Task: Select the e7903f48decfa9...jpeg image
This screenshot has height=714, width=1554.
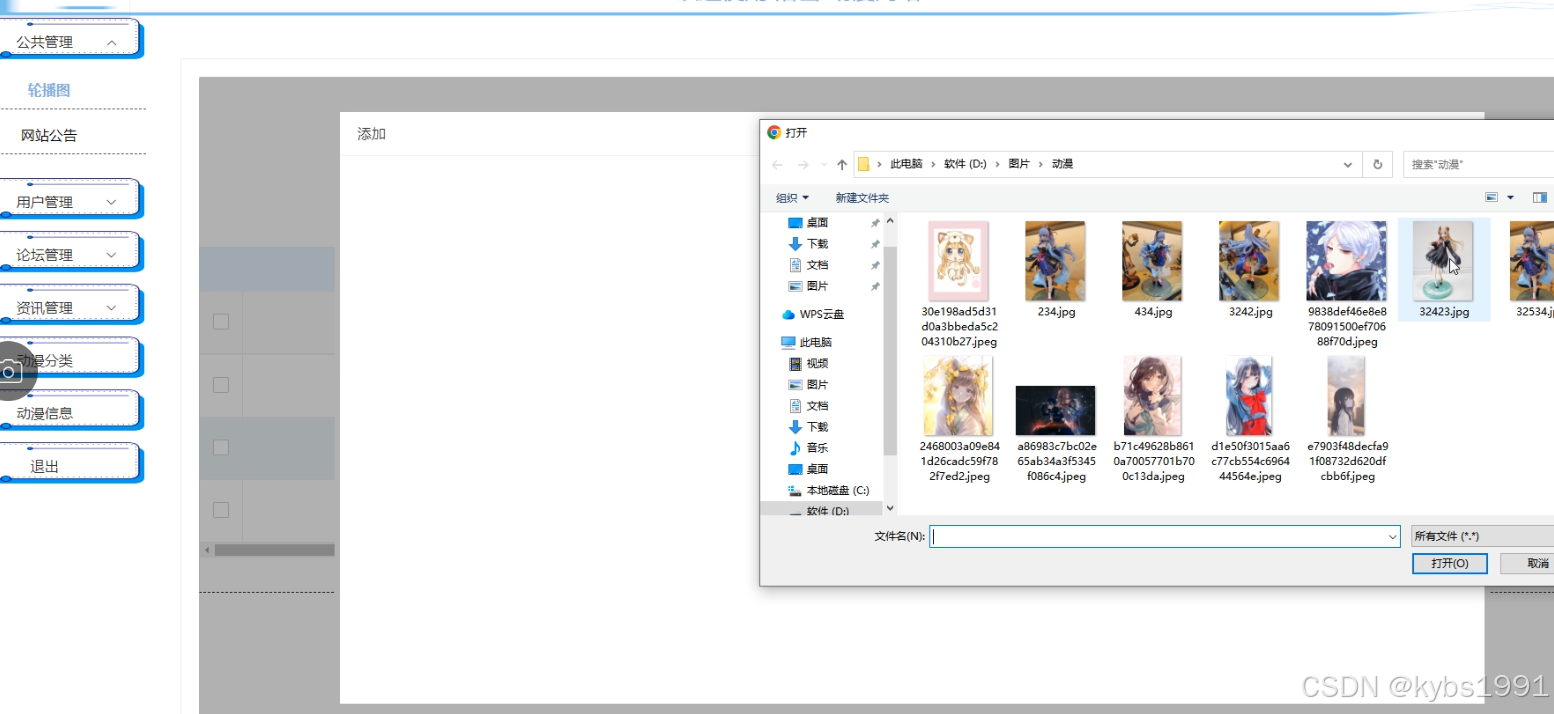Action: [x=1346, y=395]
